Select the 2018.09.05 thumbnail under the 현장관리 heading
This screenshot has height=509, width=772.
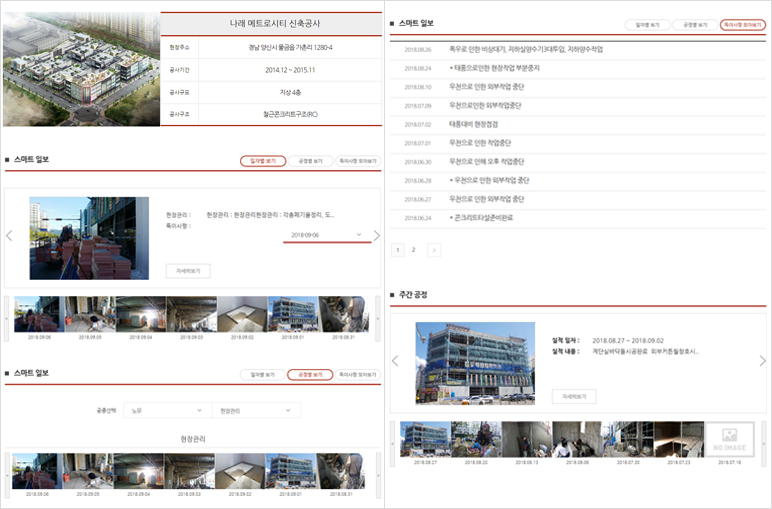88,471
